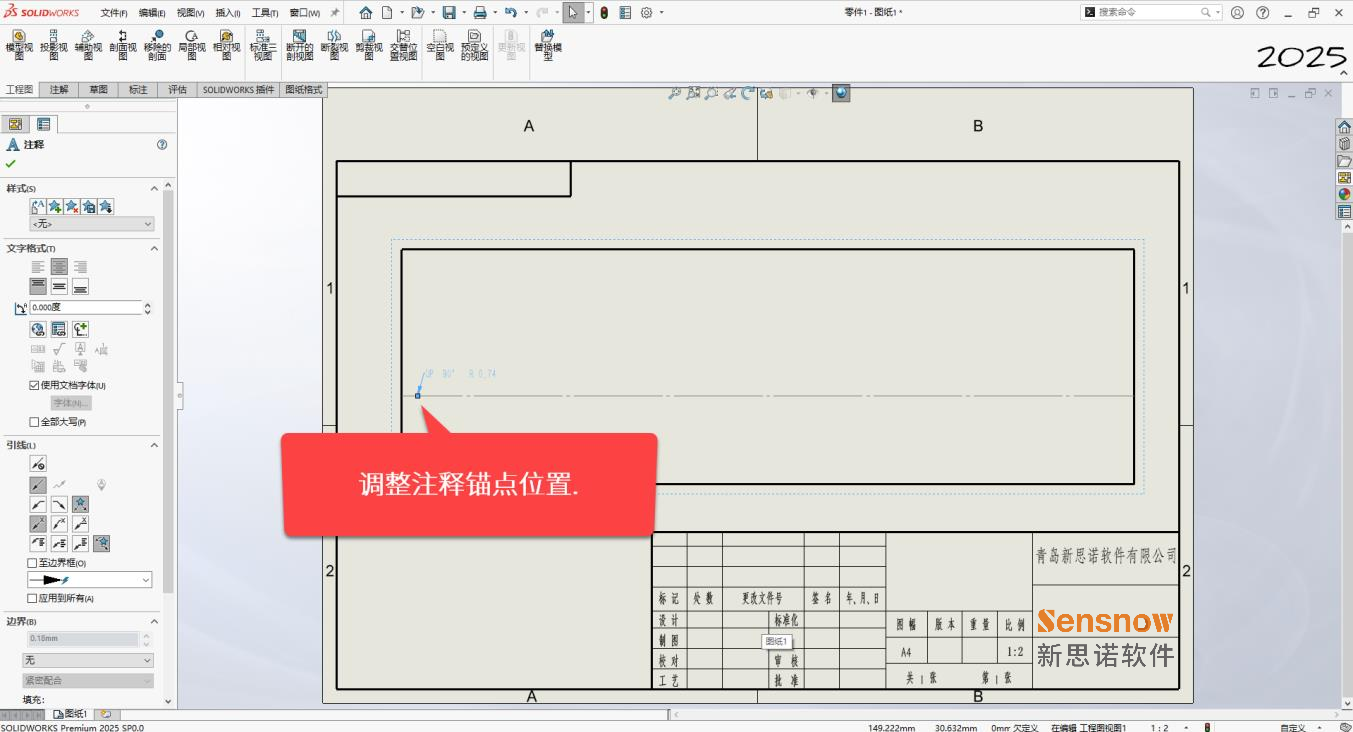This screenshot has width=1353, height=732.
Task: Open the 插入 Insert menu
Action: [228, 13]
